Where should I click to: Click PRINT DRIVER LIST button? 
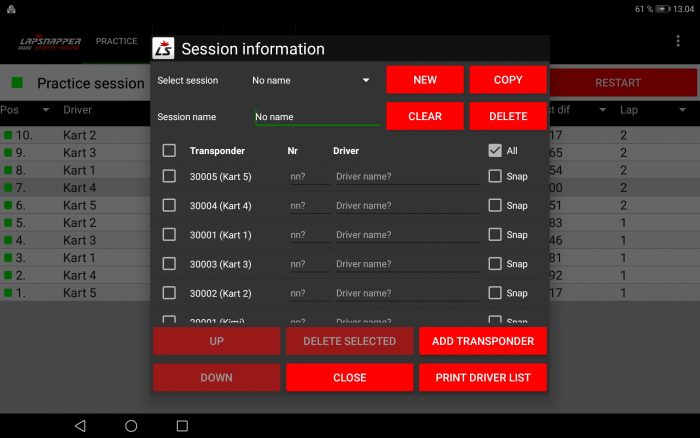tap(483, 378)
